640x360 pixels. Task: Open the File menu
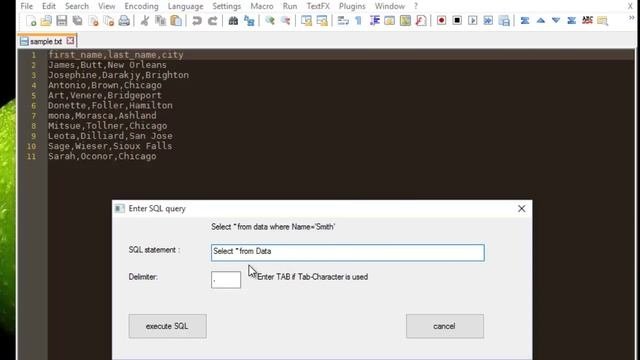click(x=27, y=6)
